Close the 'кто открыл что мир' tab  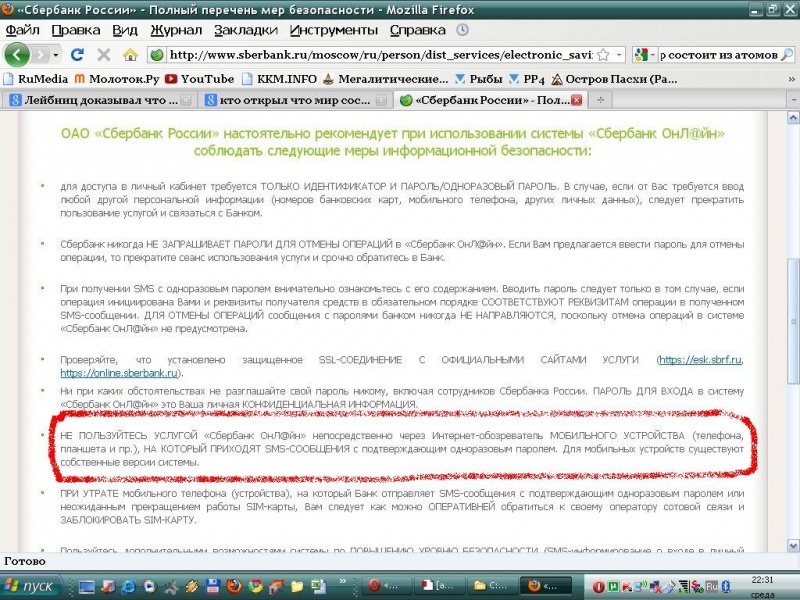coord(381,100)
